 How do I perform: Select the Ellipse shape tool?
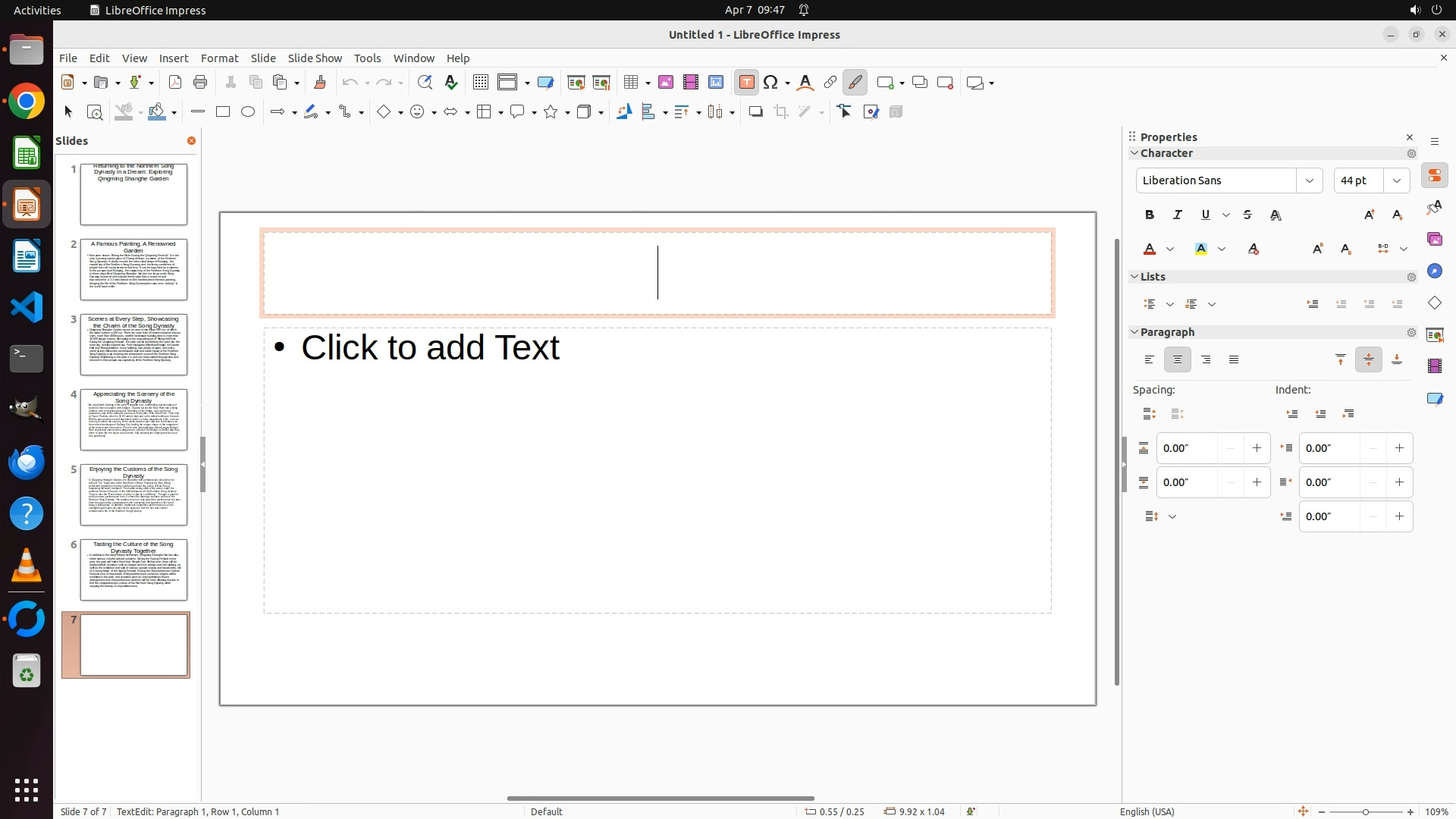pyautogui.click(x=248, y=111)
